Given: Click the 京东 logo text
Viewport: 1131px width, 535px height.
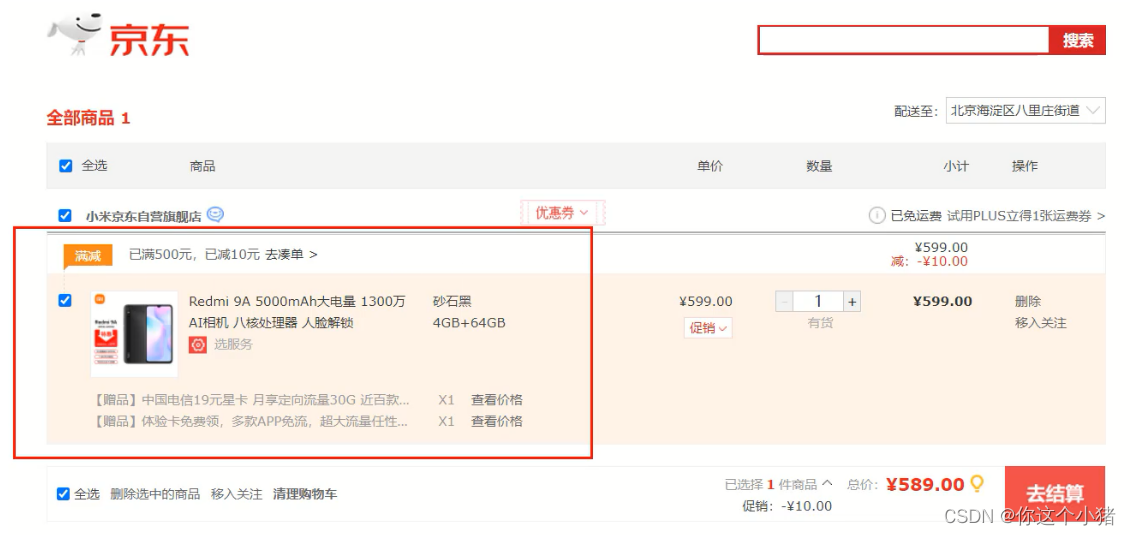Looking at the screenshot, I should (x=149, y=40).
